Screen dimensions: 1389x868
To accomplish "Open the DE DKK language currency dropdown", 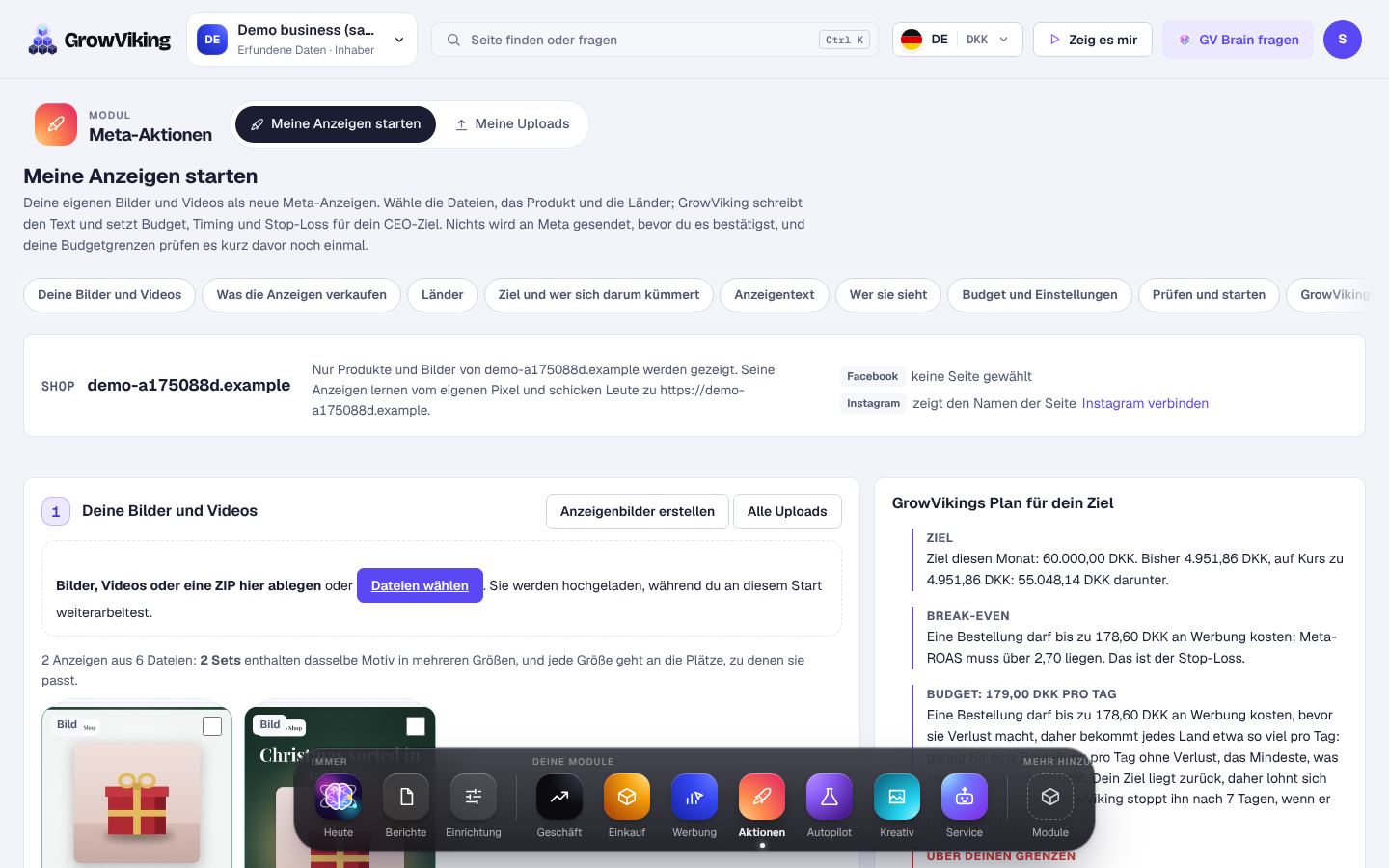I will pyautogui.click(x=957, y=40).
